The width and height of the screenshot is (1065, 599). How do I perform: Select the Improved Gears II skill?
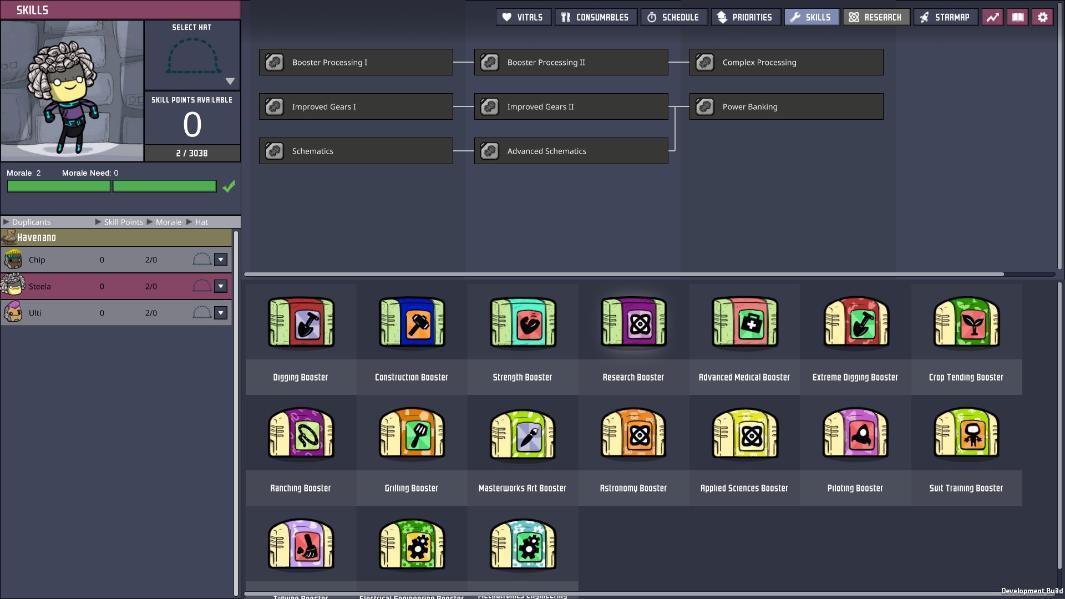click(571, 107)
